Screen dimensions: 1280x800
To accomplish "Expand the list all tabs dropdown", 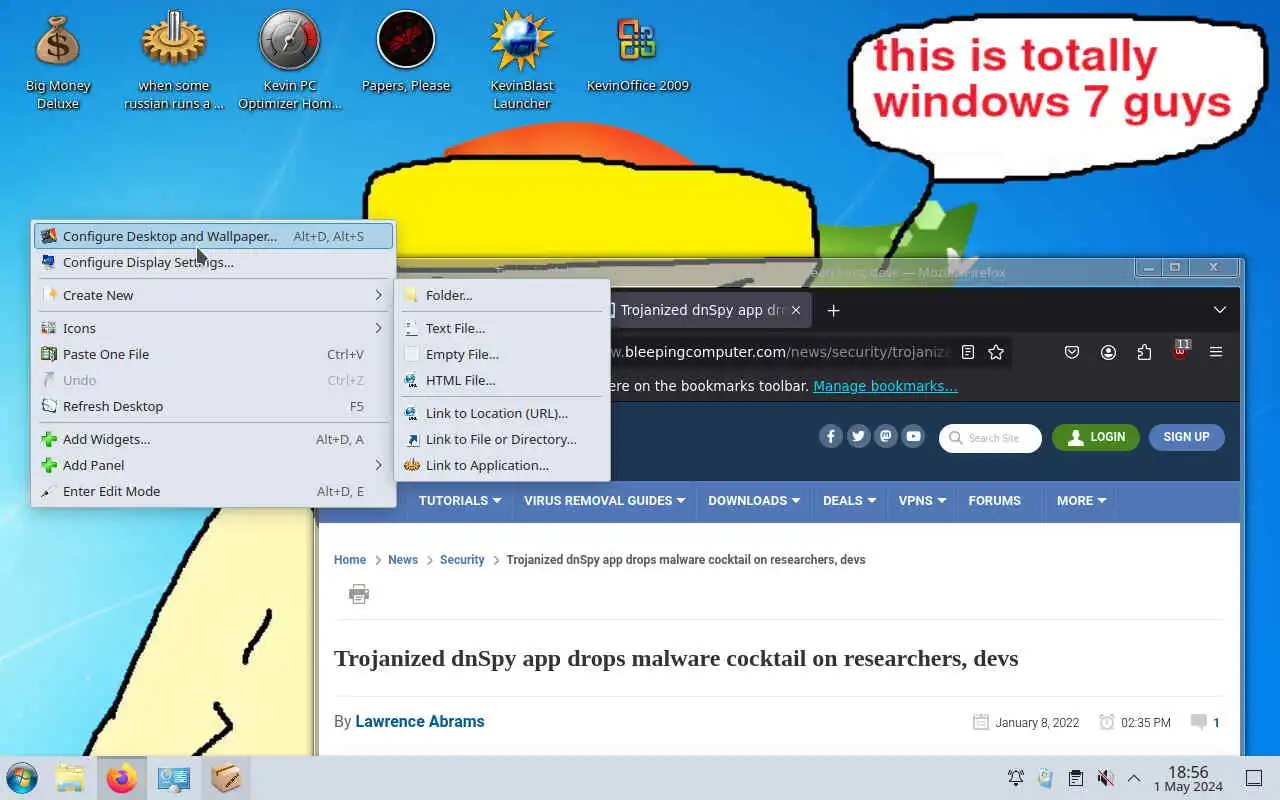I will pyautogui.click(x=1220, y=310).
